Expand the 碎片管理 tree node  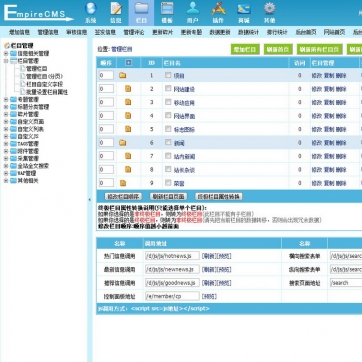6,114
